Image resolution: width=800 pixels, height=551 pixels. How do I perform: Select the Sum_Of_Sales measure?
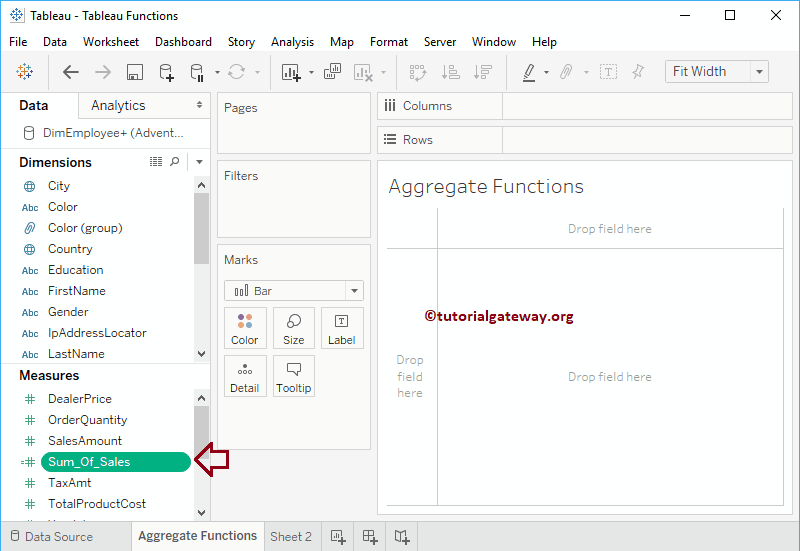[x=116, y=462]
